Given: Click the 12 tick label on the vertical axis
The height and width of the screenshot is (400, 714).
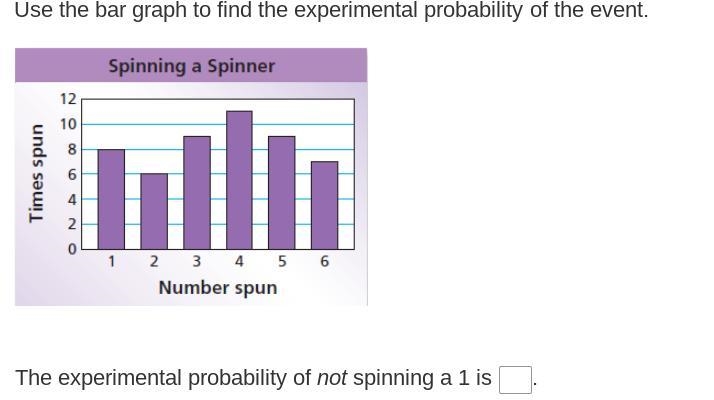Looking at the screenshot, I should (x=68, y=98).
